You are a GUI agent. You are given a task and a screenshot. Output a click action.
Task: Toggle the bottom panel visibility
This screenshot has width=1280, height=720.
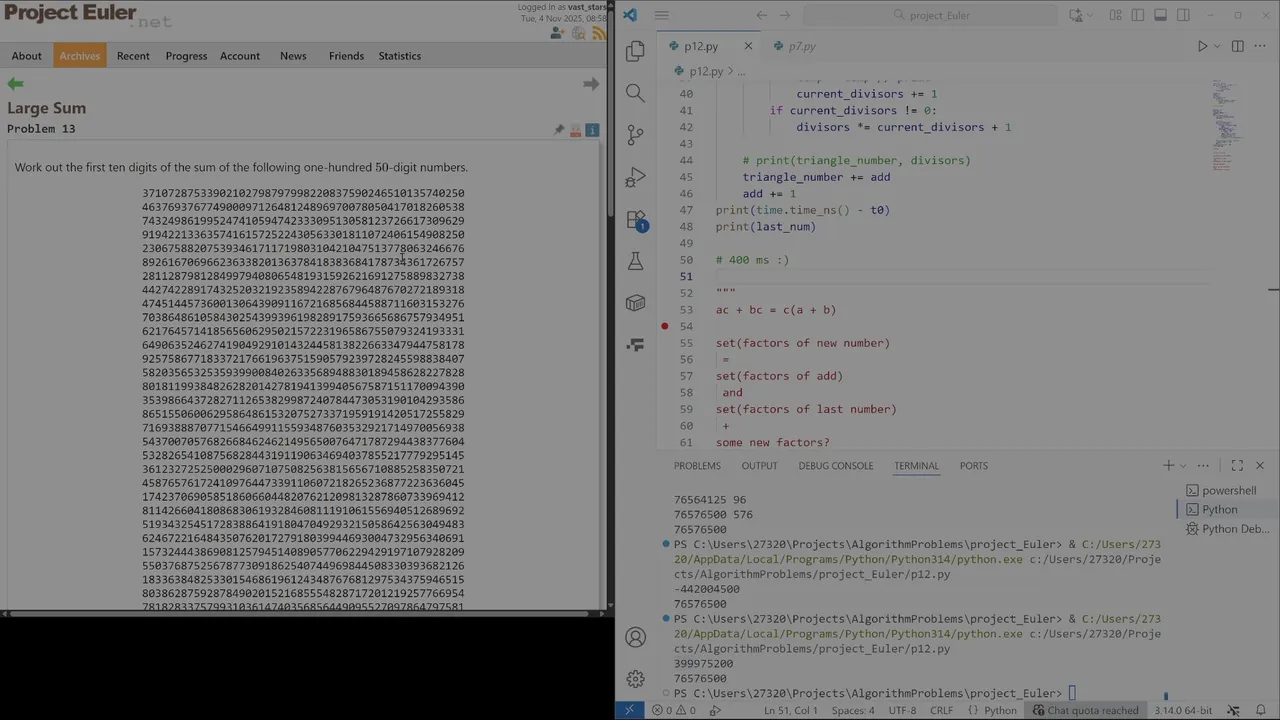pyautogui.click(x=1161, y=15)
